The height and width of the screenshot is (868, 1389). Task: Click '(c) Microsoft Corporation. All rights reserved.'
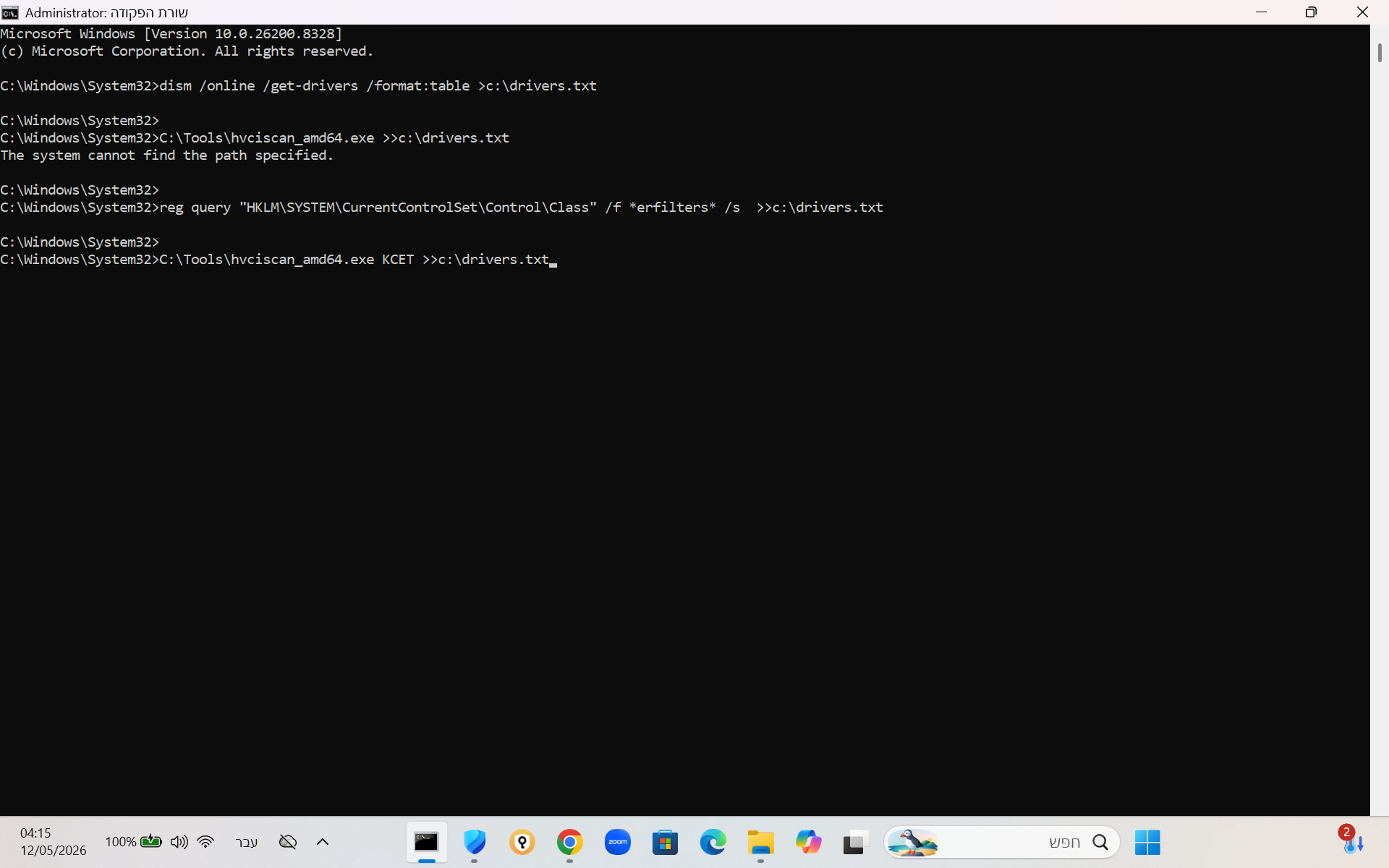[187, 51]
